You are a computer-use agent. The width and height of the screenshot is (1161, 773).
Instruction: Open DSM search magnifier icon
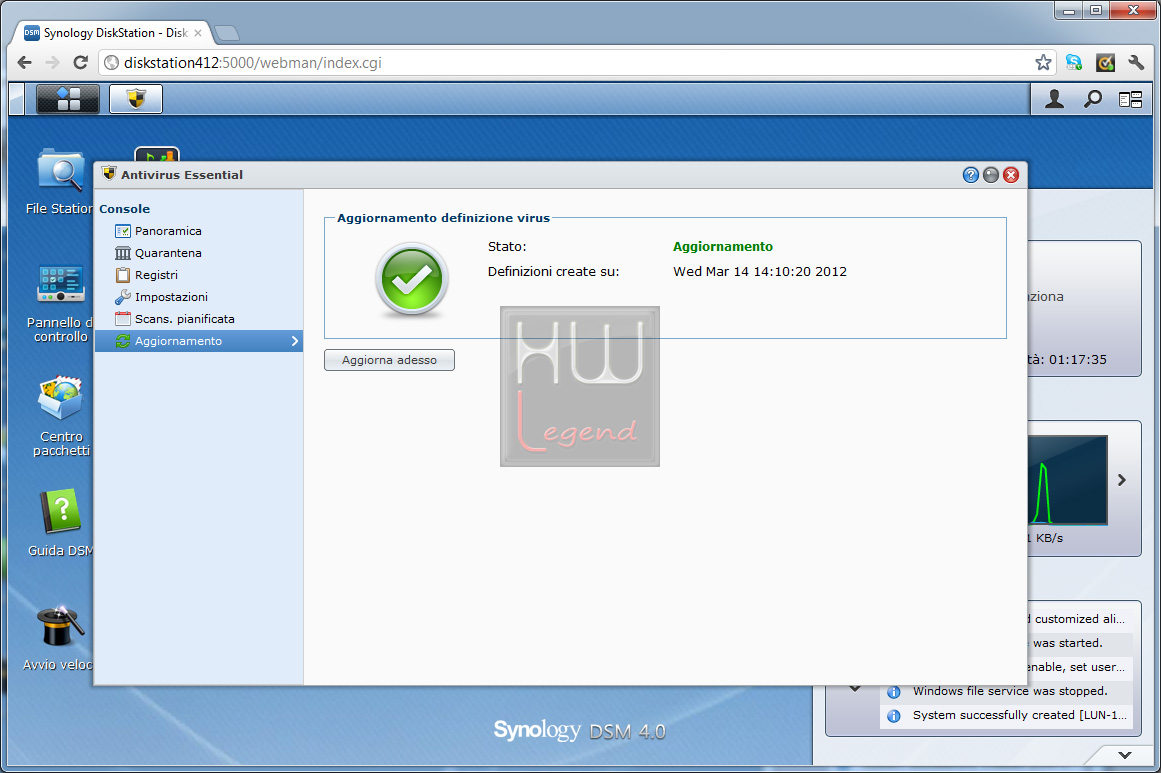(x=1092, y=98)
